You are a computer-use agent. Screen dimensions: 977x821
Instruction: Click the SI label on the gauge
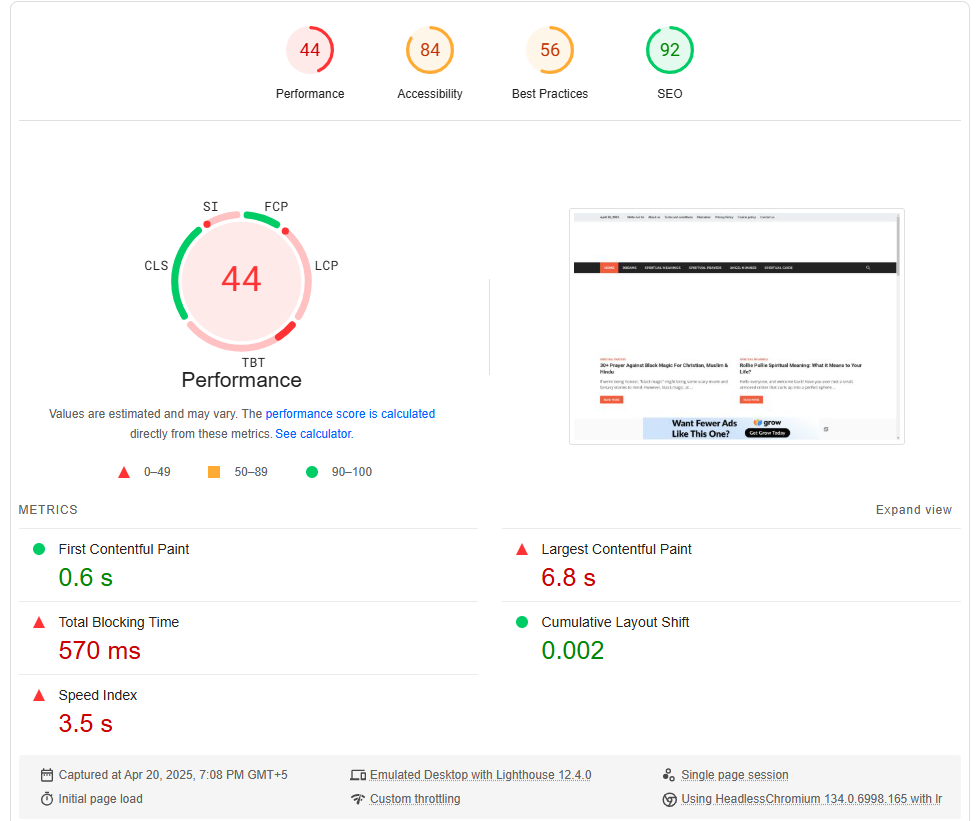[211, 206]
